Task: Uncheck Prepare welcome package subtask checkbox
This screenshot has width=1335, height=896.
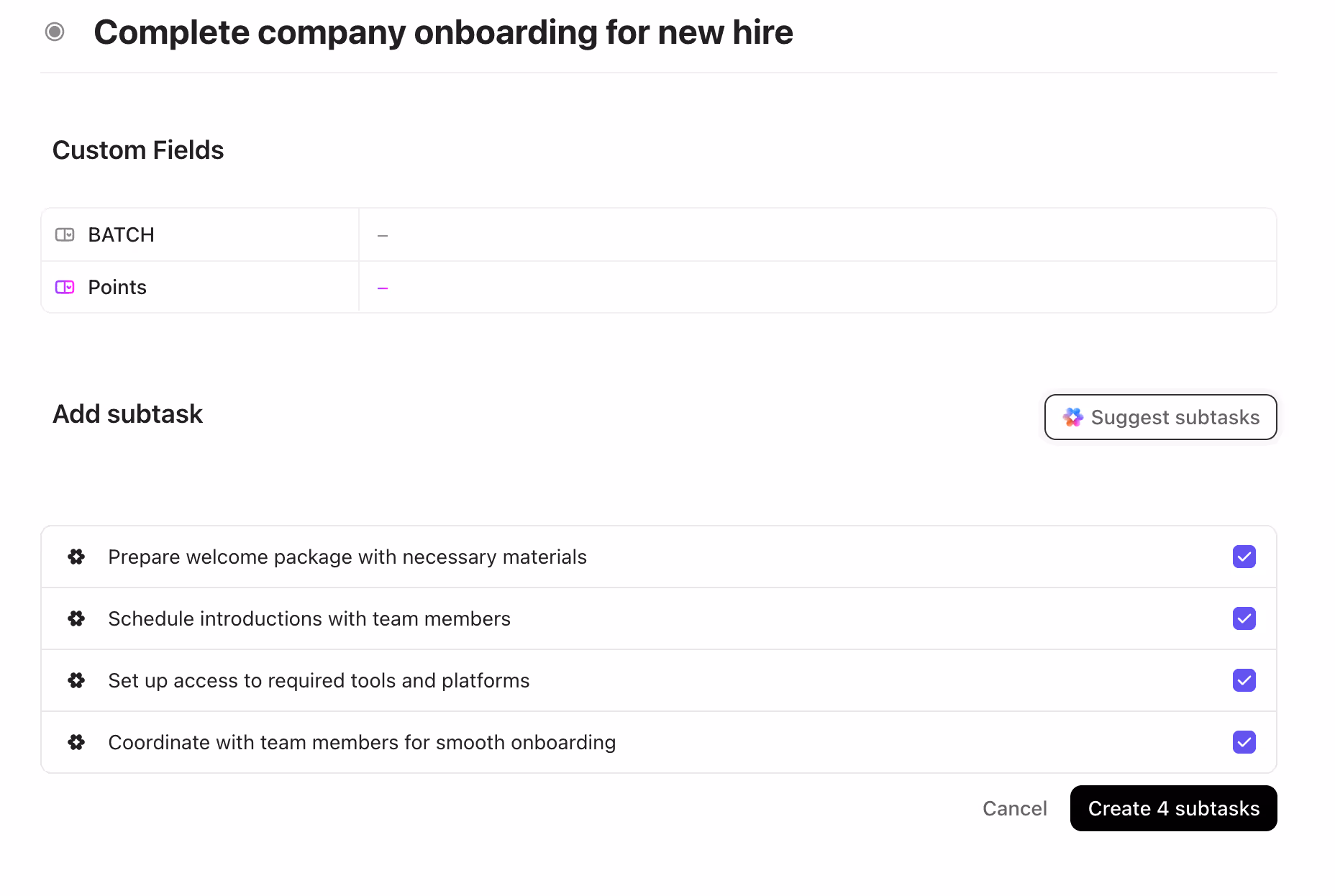Action: point(1244,557)
